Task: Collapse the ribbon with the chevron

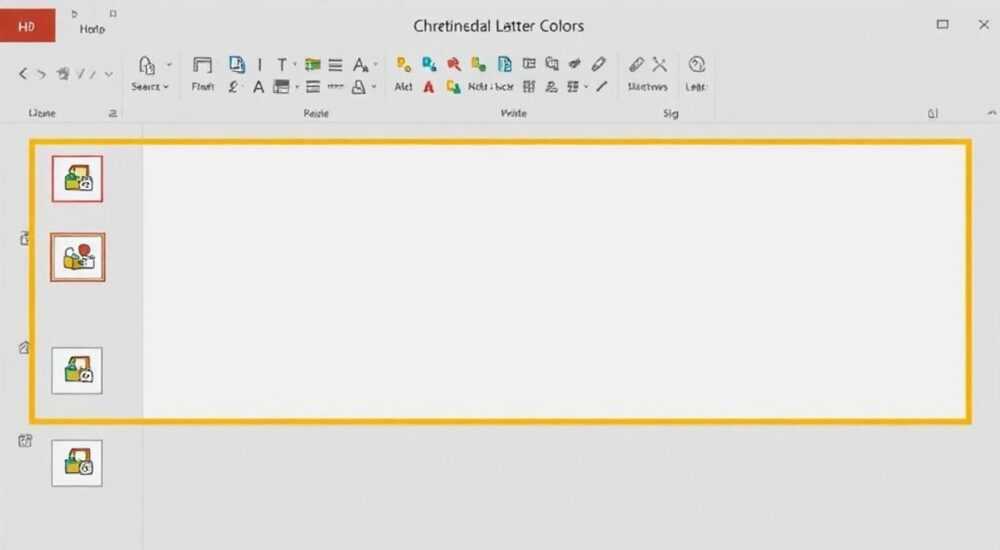Action: [992, 113]
